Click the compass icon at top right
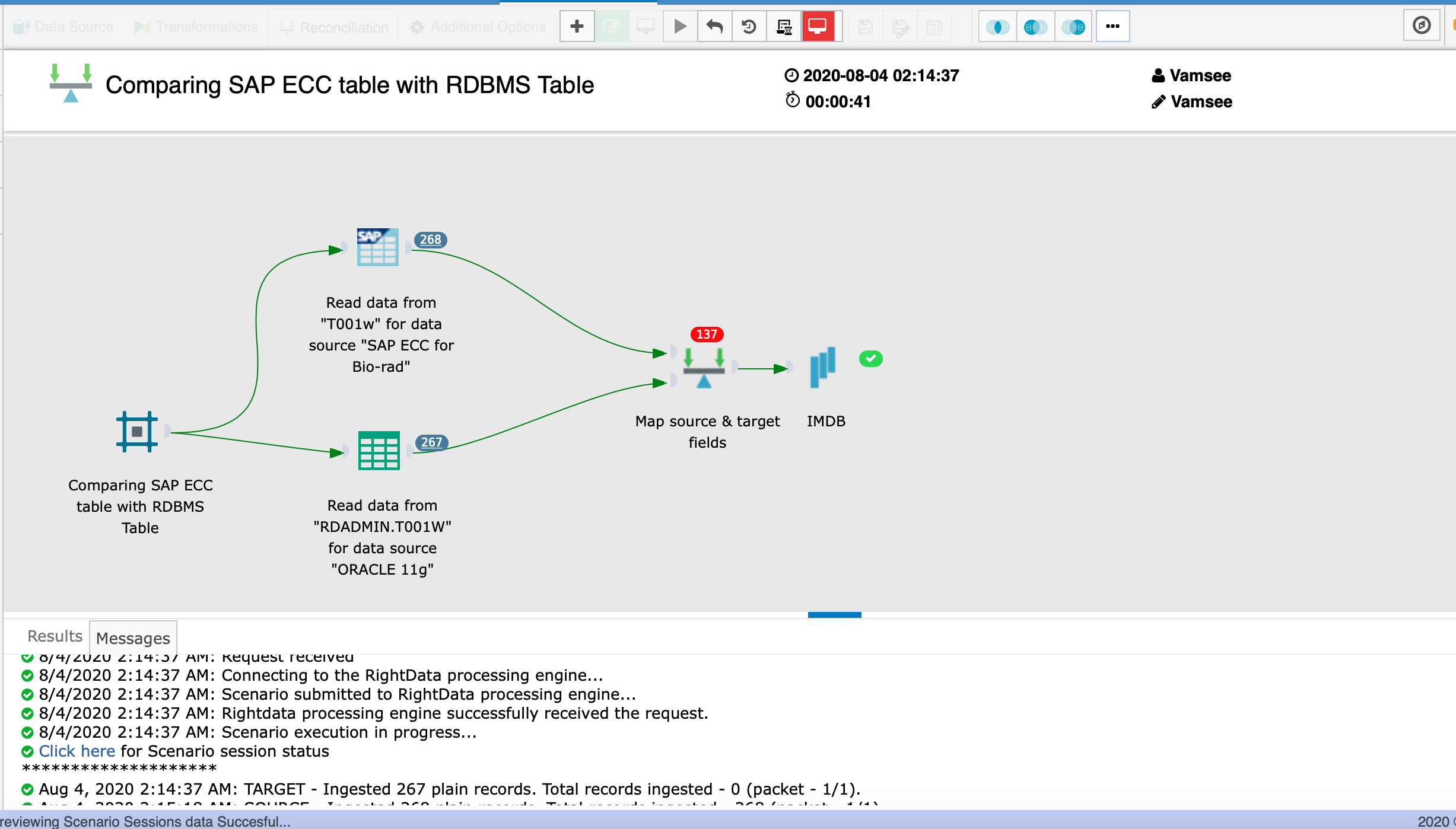 (1422, 25)
